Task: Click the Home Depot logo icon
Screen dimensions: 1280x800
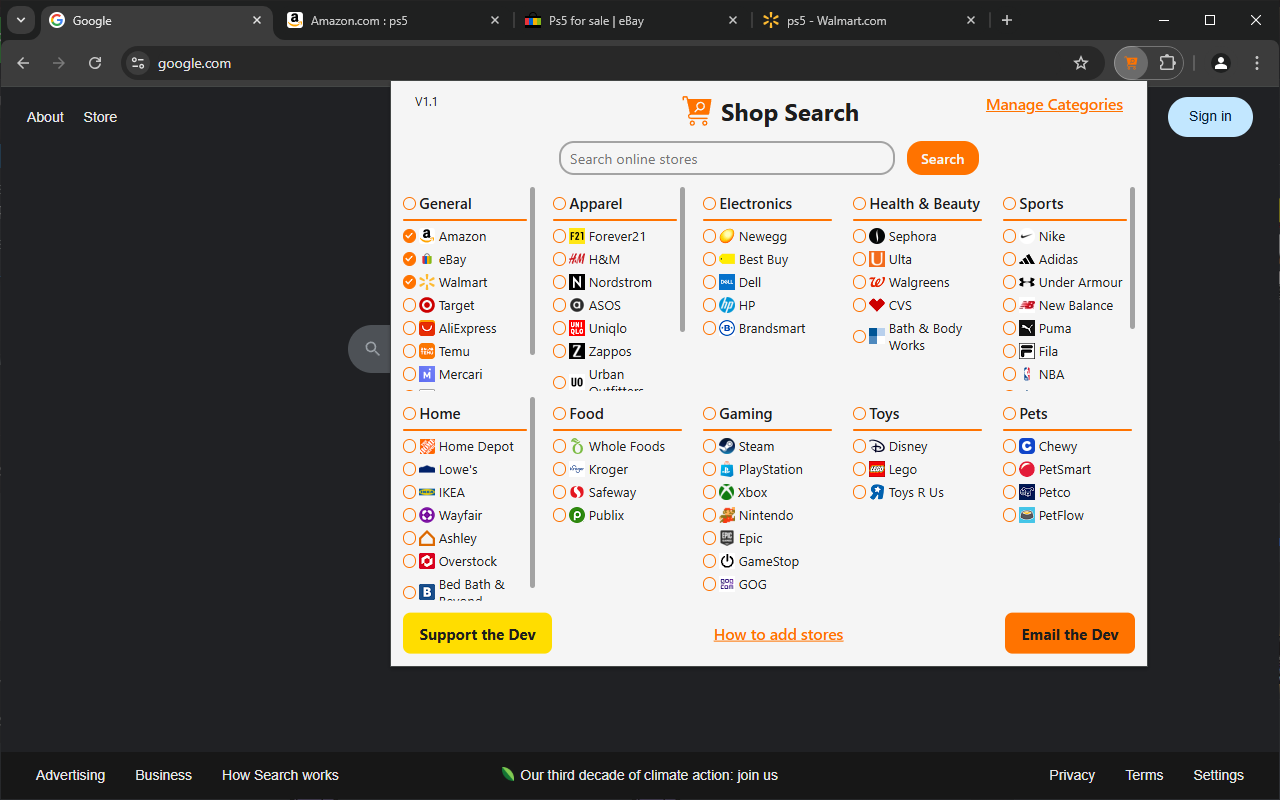Action: pos(427,446)
